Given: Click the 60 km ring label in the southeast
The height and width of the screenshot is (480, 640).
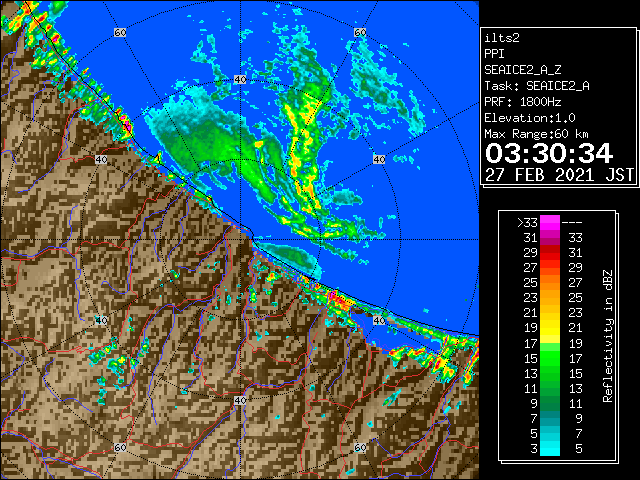Looking at the screenshot, I should click(x=360, y=448).
